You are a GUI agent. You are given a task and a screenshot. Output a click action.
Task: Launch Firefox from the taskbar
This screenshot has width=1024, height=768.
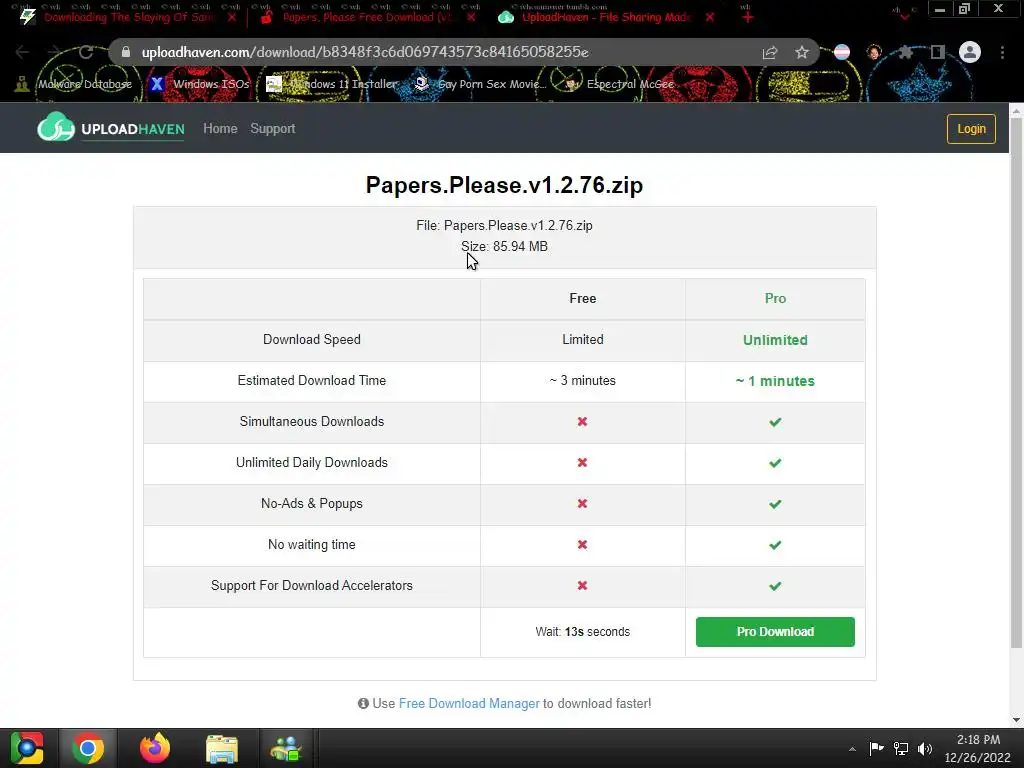(155, 748)
